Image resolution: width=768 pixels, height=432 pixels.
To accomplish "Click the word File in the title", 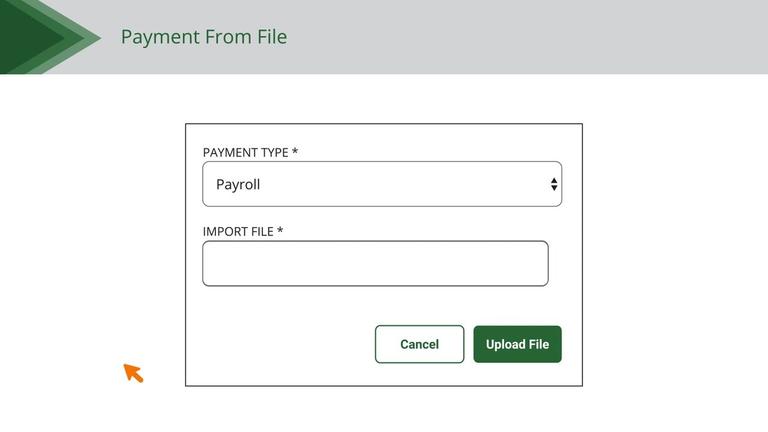I will [x=272, y=37].
